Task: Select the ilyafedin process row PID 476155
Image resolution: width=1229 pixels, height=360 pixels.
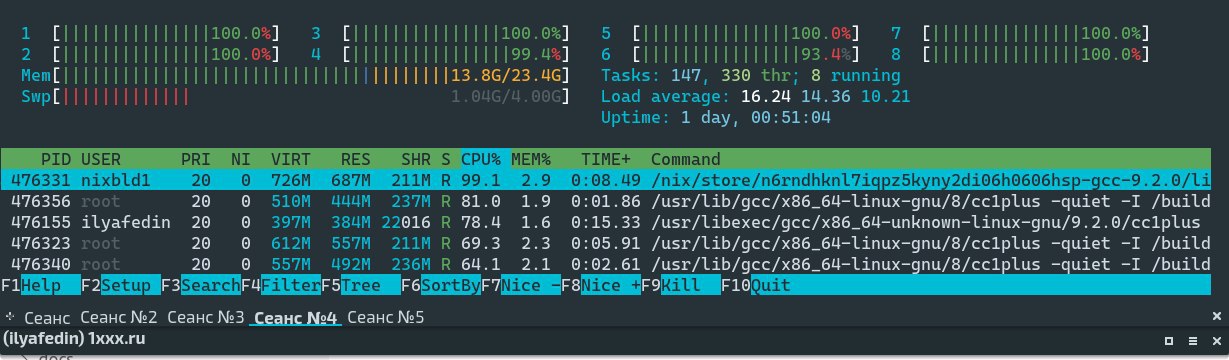Action: tap(606, 222)
